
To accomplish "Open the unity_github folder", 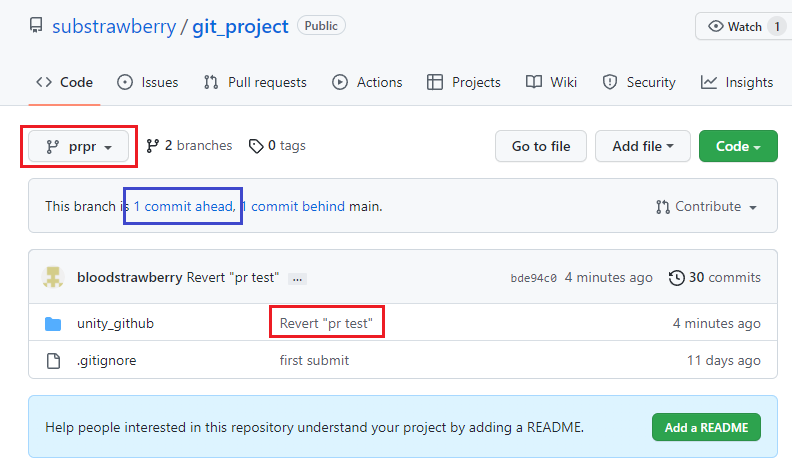I will (x=115, y=323).
